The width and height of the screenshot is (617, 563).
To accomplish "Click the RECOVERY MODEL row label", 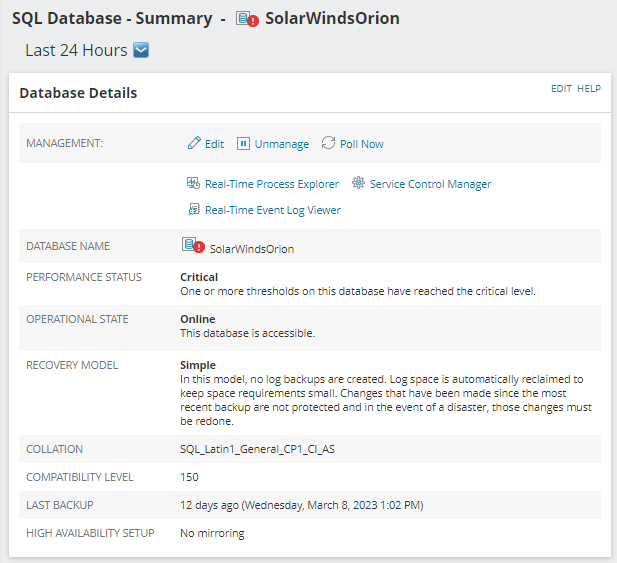I will 72,365.
